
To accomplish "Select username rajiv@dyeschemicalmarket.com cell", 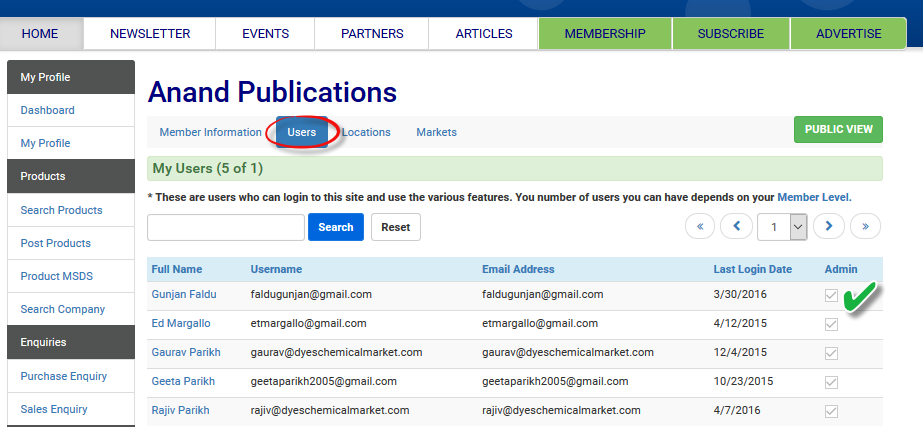I will click(330, 410).
